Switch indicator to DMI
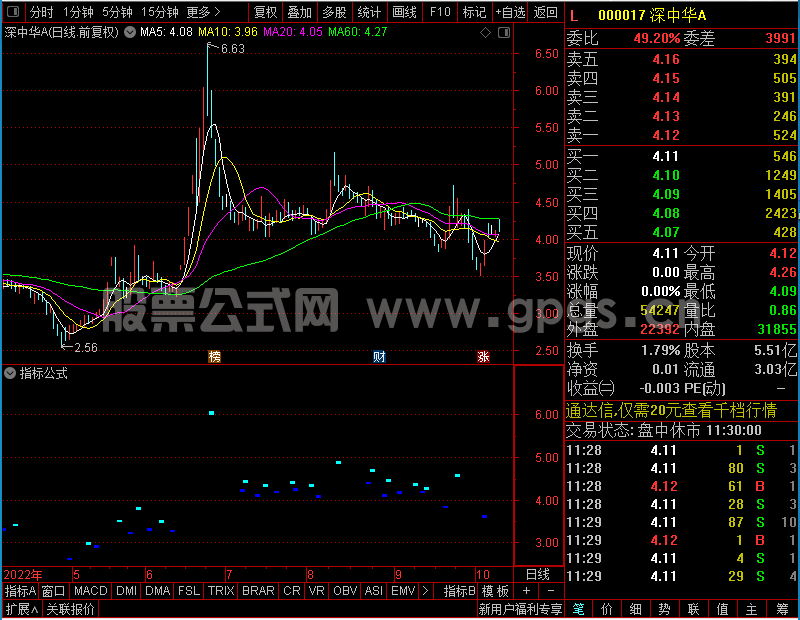This screenshot has width=800, height=620. coord(127,591)
